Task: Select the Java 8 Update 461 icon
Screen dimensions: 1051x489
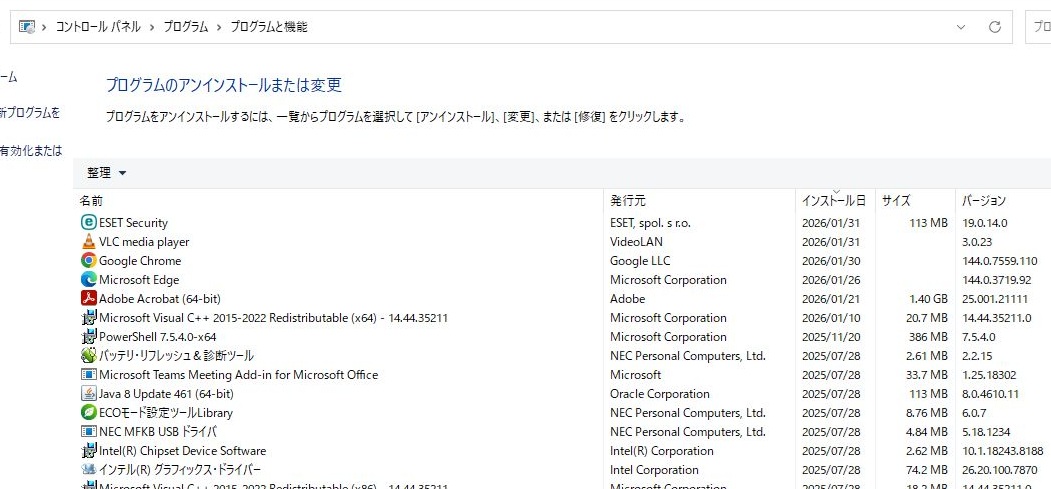Action: tap(88, 394)
